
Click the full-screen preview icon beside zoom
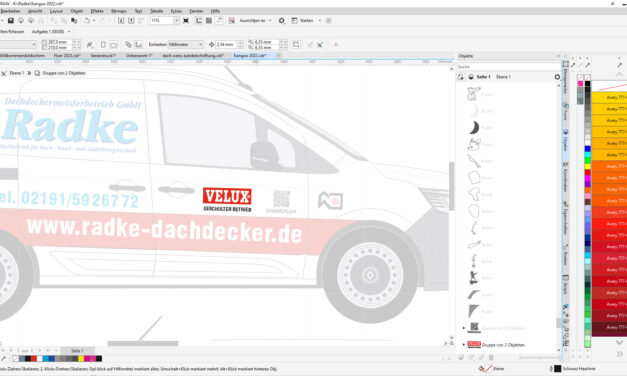coord(186,20)
